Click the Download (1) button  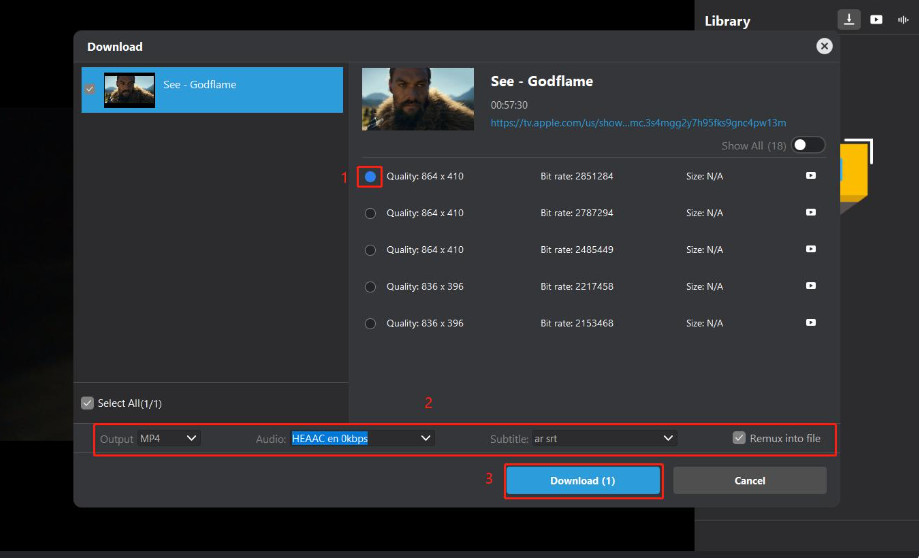[583, 481]
